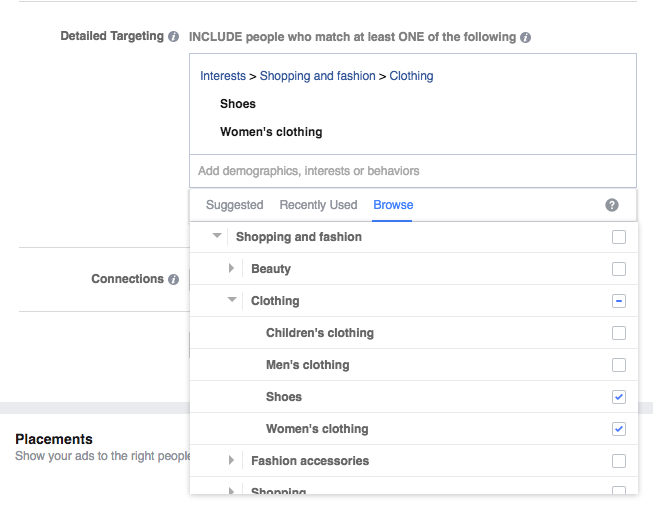Select the Shoes selected interest entry
The height and width of the screenshot is (506, 653).
238,104
